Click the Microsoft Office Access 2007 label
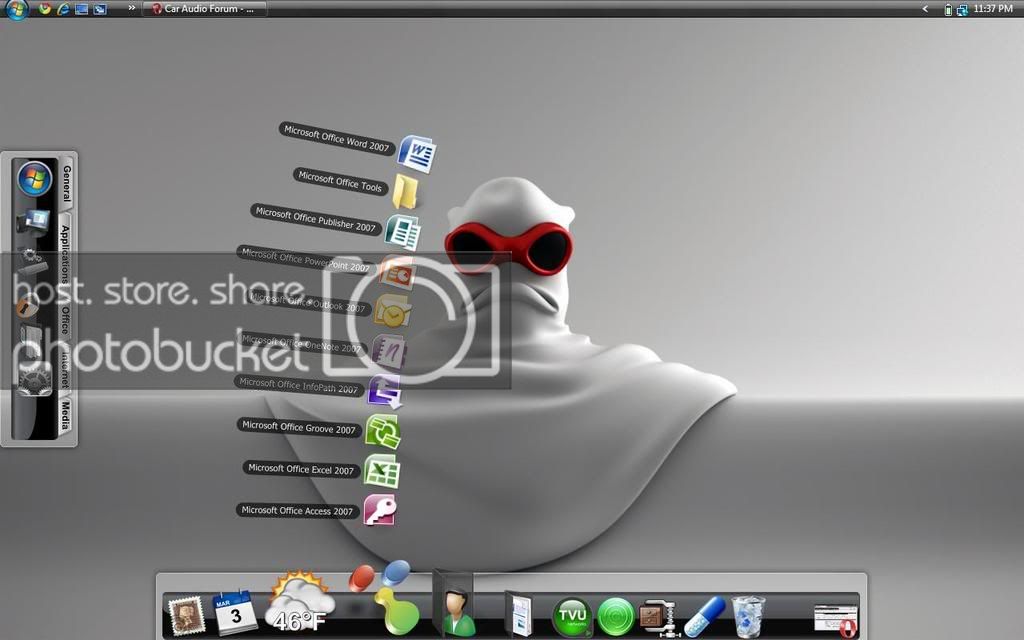 (297, 511)
